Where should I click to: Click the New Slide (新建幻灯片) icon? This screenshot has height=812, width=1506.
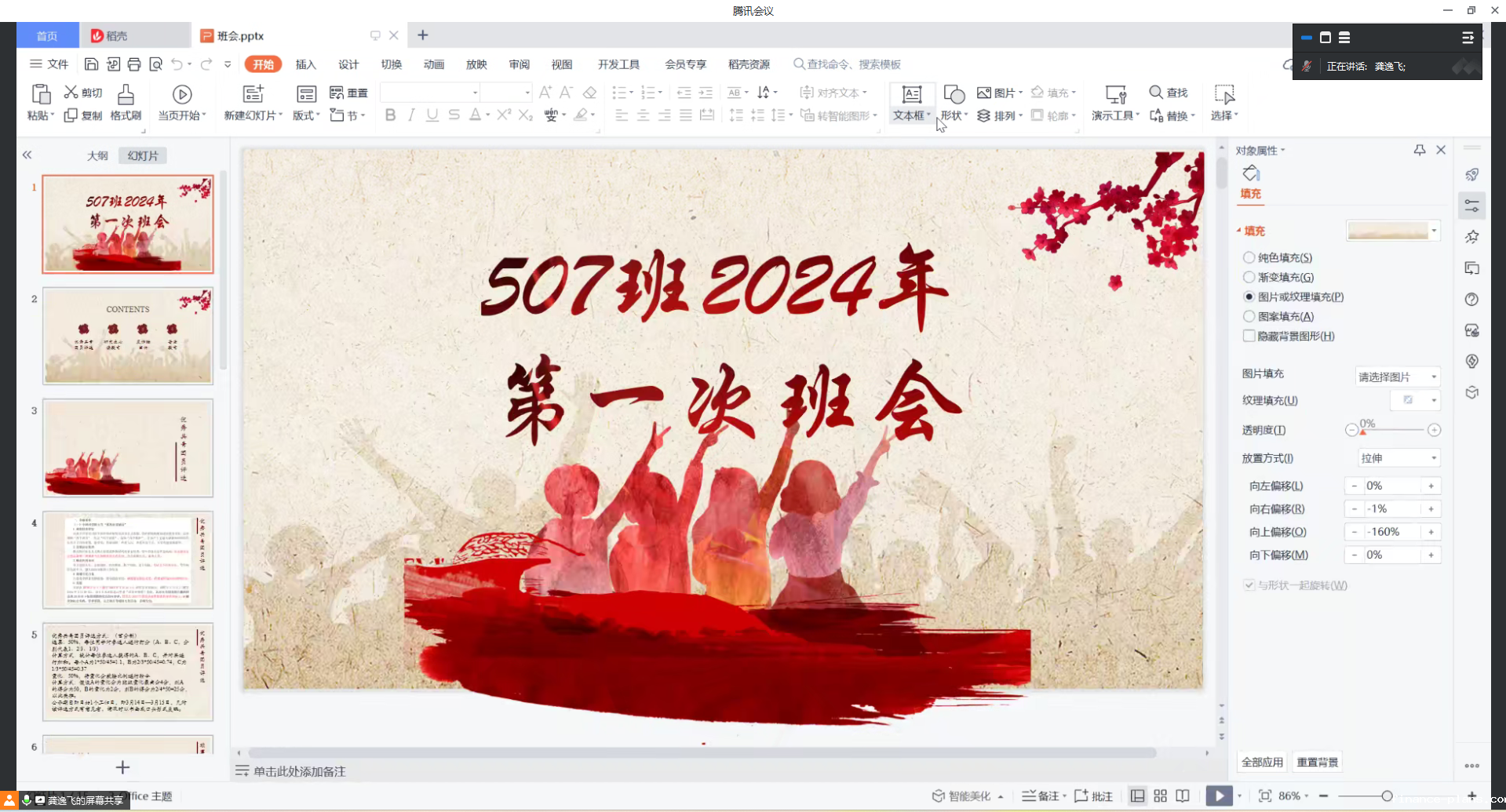(253, 95)
